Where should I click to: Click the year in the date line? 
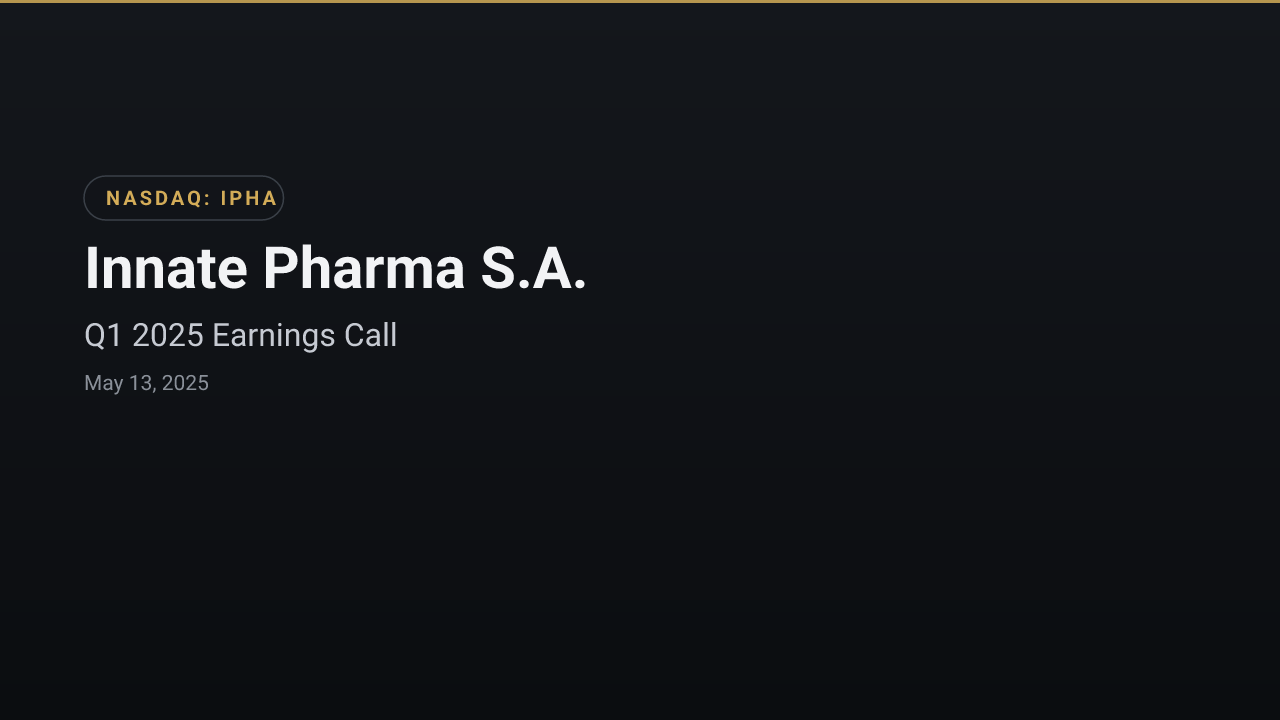(x=185, y=383)
